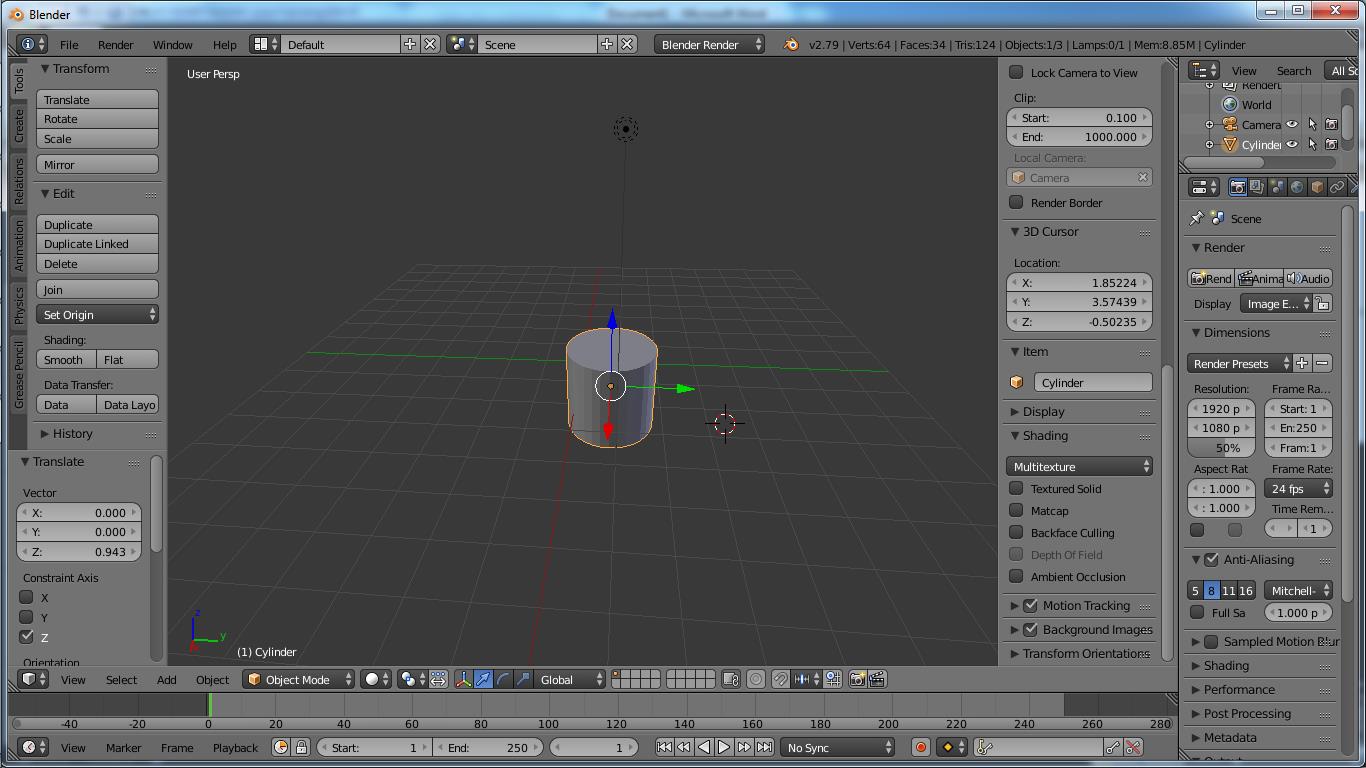Click the Mirror button

(98, 164)
